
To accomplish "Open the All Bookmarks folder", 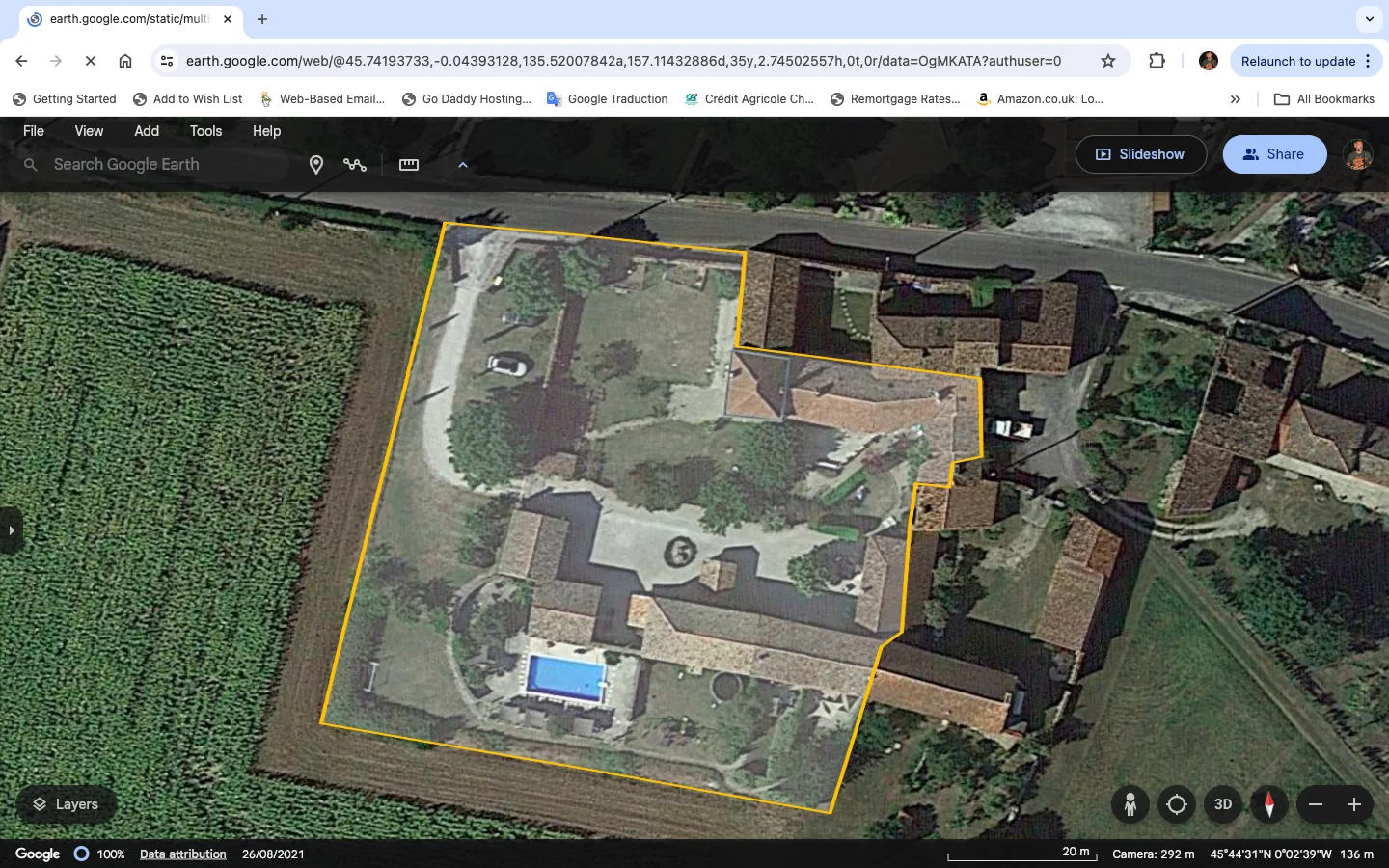I will (x=1324, y=99).
